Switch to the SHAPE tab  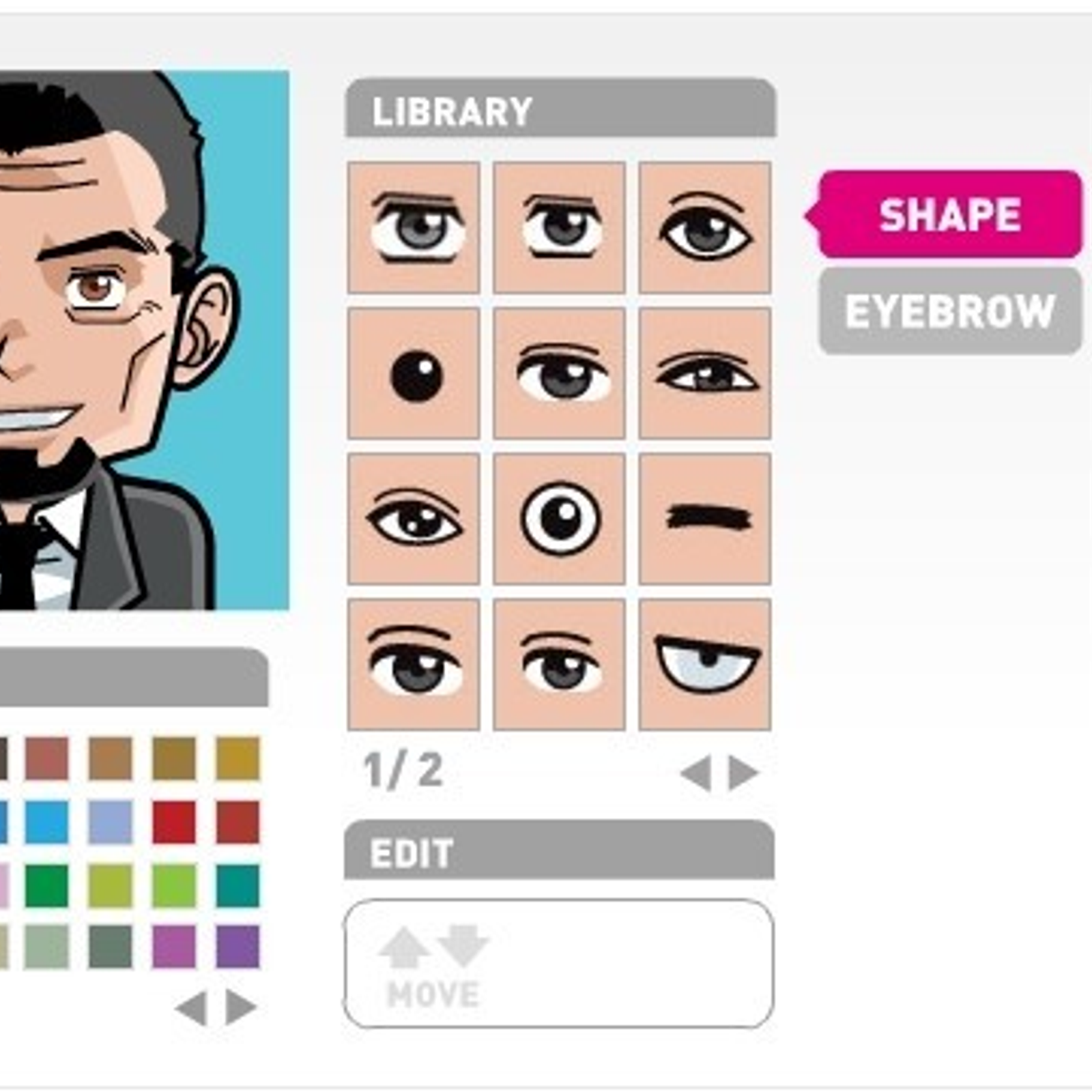[x=949, y=214]
